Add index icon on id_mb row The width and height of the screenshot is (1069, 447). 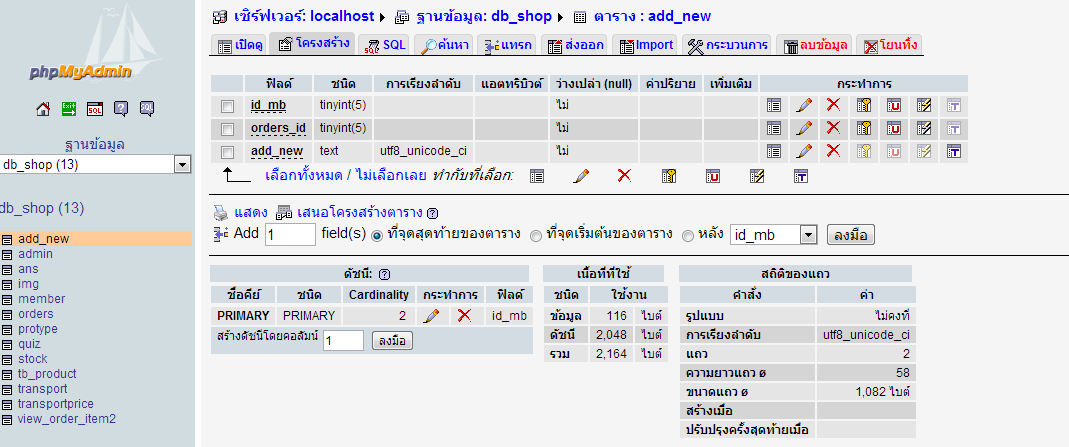[924, 105]
